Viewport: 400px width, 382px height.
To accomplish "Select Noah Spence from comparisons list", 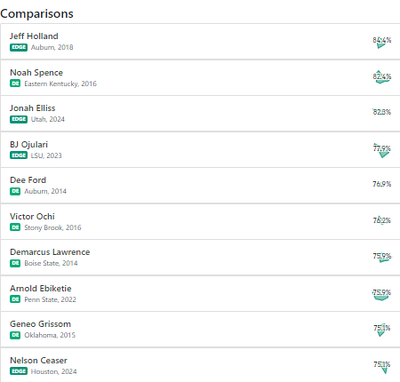I will point(200,78).
